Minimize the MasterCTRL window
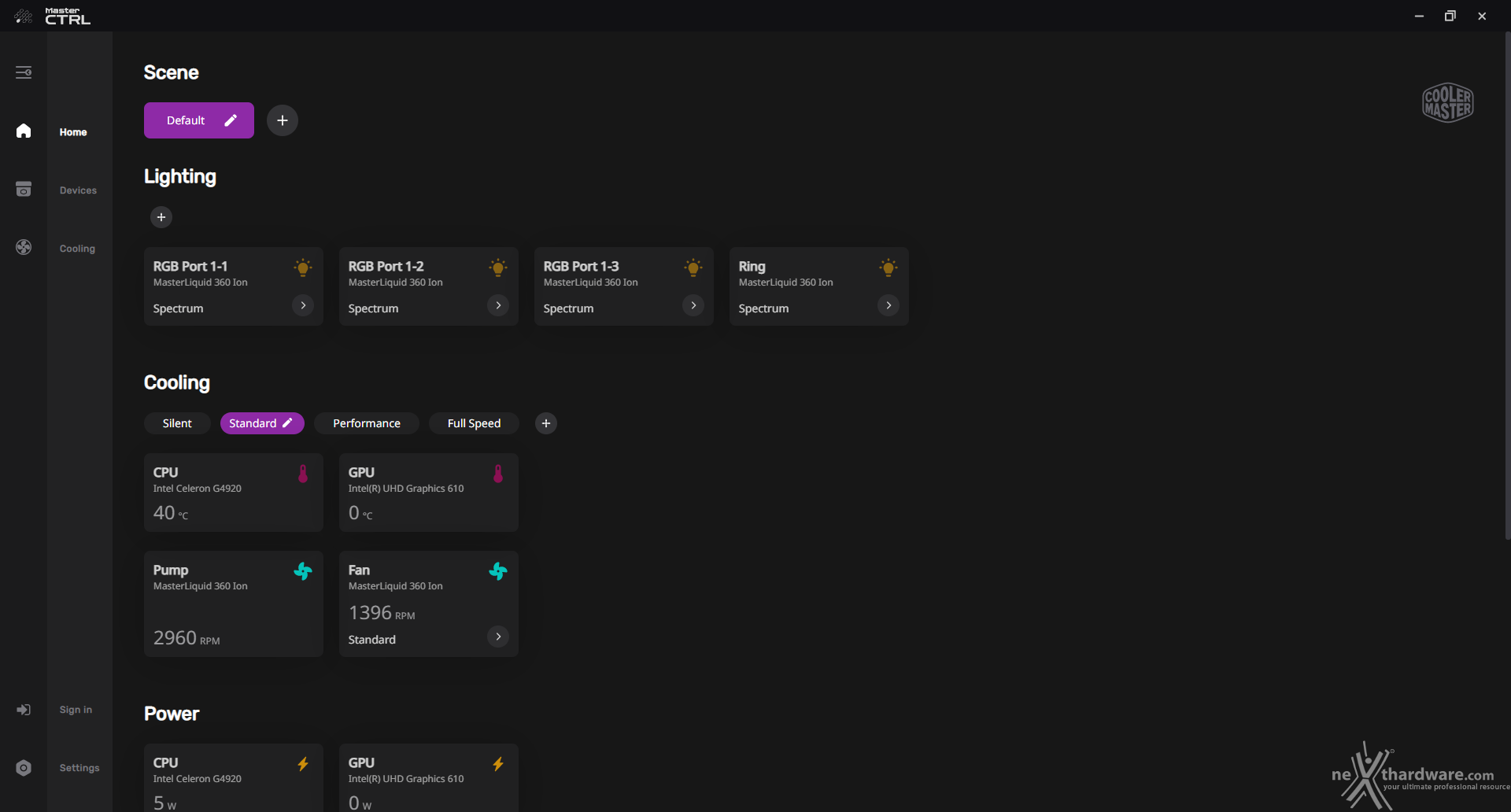1511x812 pixels. (x=1419, y=16)
